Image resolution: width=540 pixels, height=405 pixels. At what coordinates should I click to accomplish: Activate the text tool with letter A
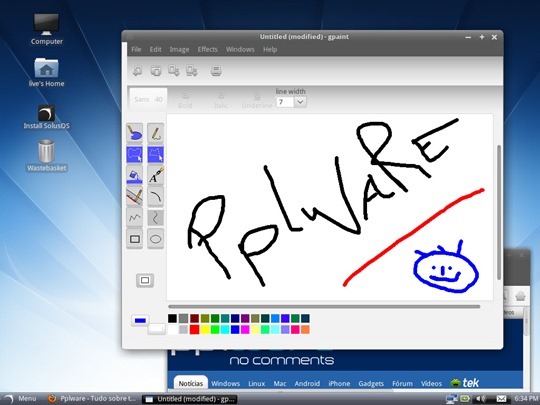pyautogui.click(x=156, y=175)
